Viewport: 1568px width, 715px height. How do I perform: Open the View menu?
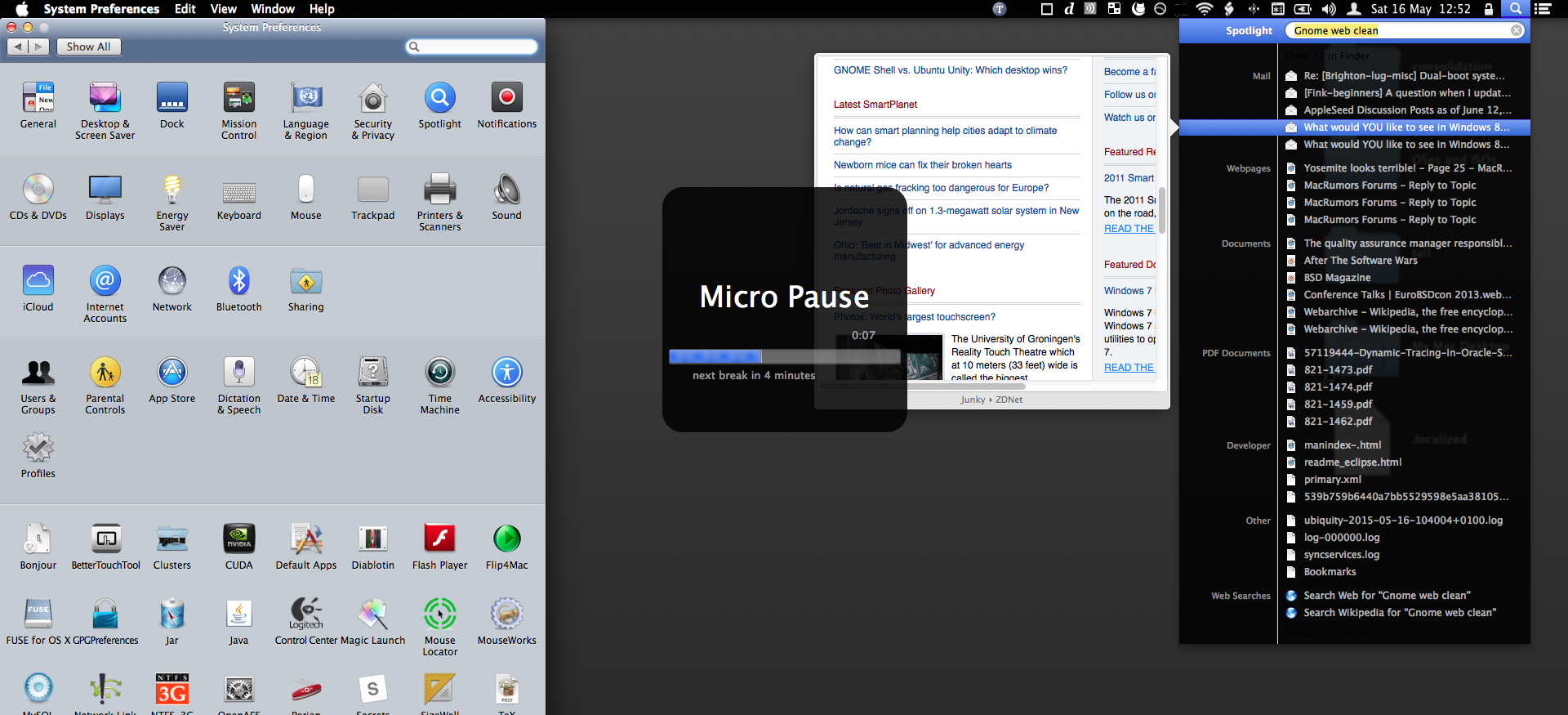tap(224, 9)
